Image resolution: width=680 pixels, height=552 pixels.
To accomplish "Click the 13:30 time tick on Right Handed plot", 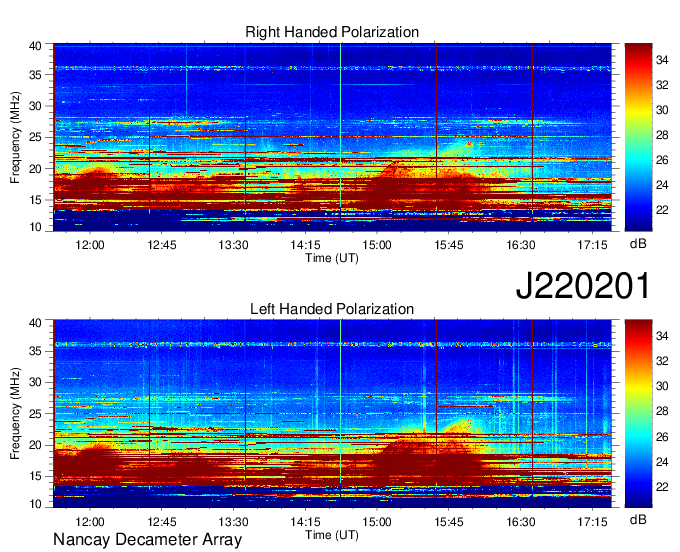I will pyautogui.click(x=233, y=245).
